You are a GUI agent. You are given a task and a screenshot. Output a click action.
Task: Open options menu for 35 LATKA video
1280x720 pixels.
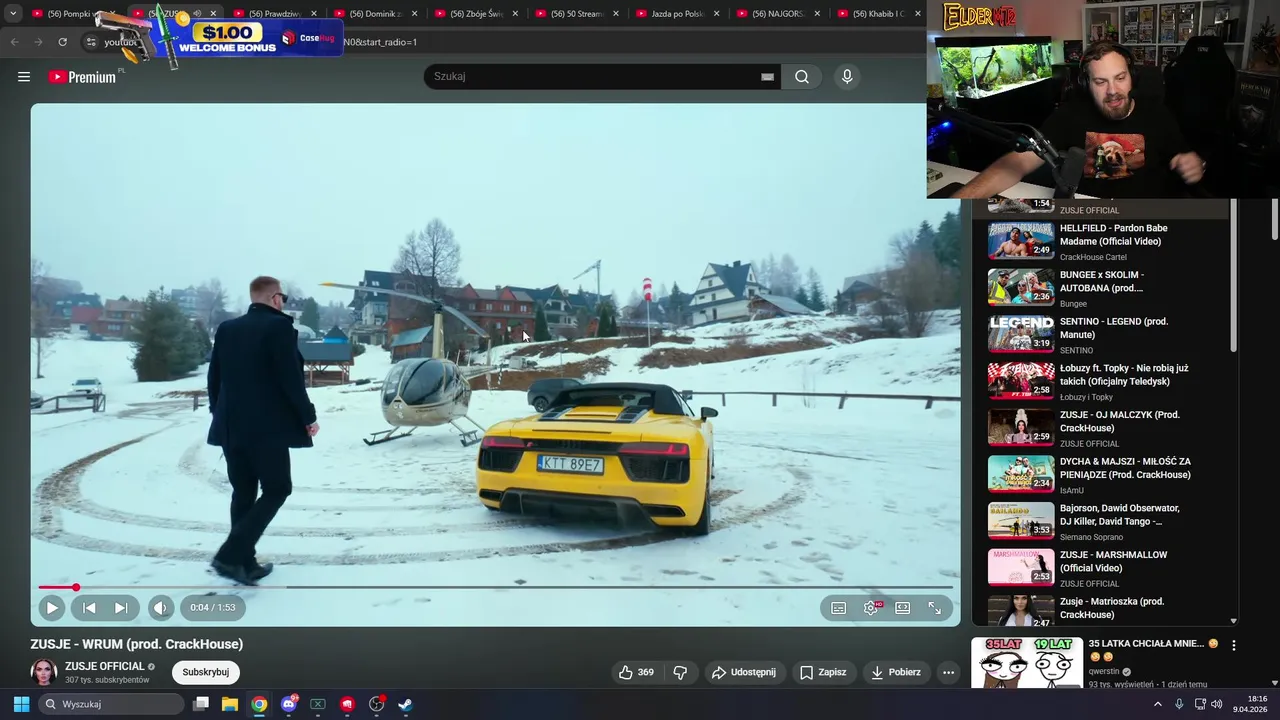[1233, 646]
